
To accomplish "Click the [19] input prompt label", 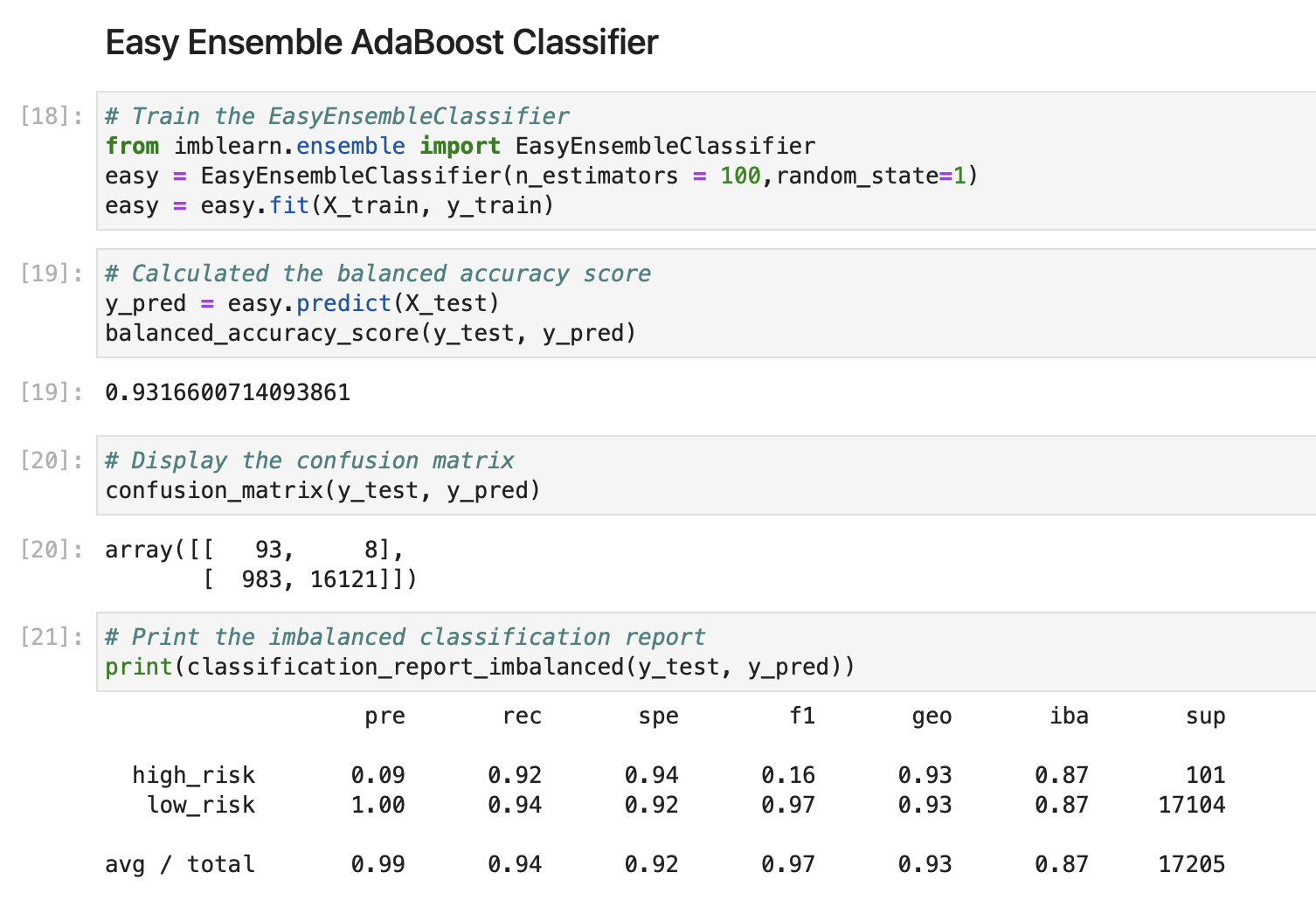I will click(52, 274).
